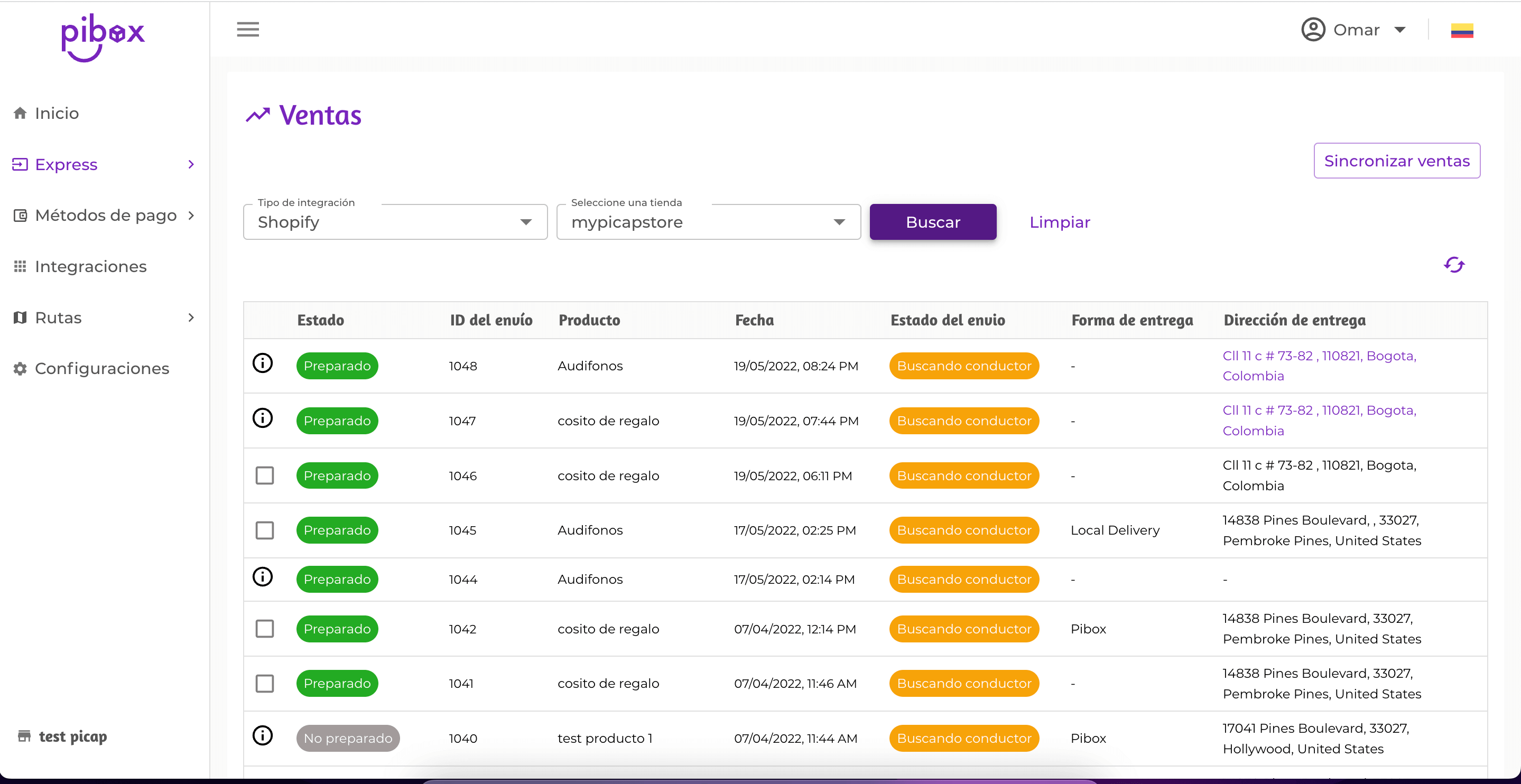This screenshot has width=1521, height=784.
Task: Click test picap store label
Action: [72, 736]
